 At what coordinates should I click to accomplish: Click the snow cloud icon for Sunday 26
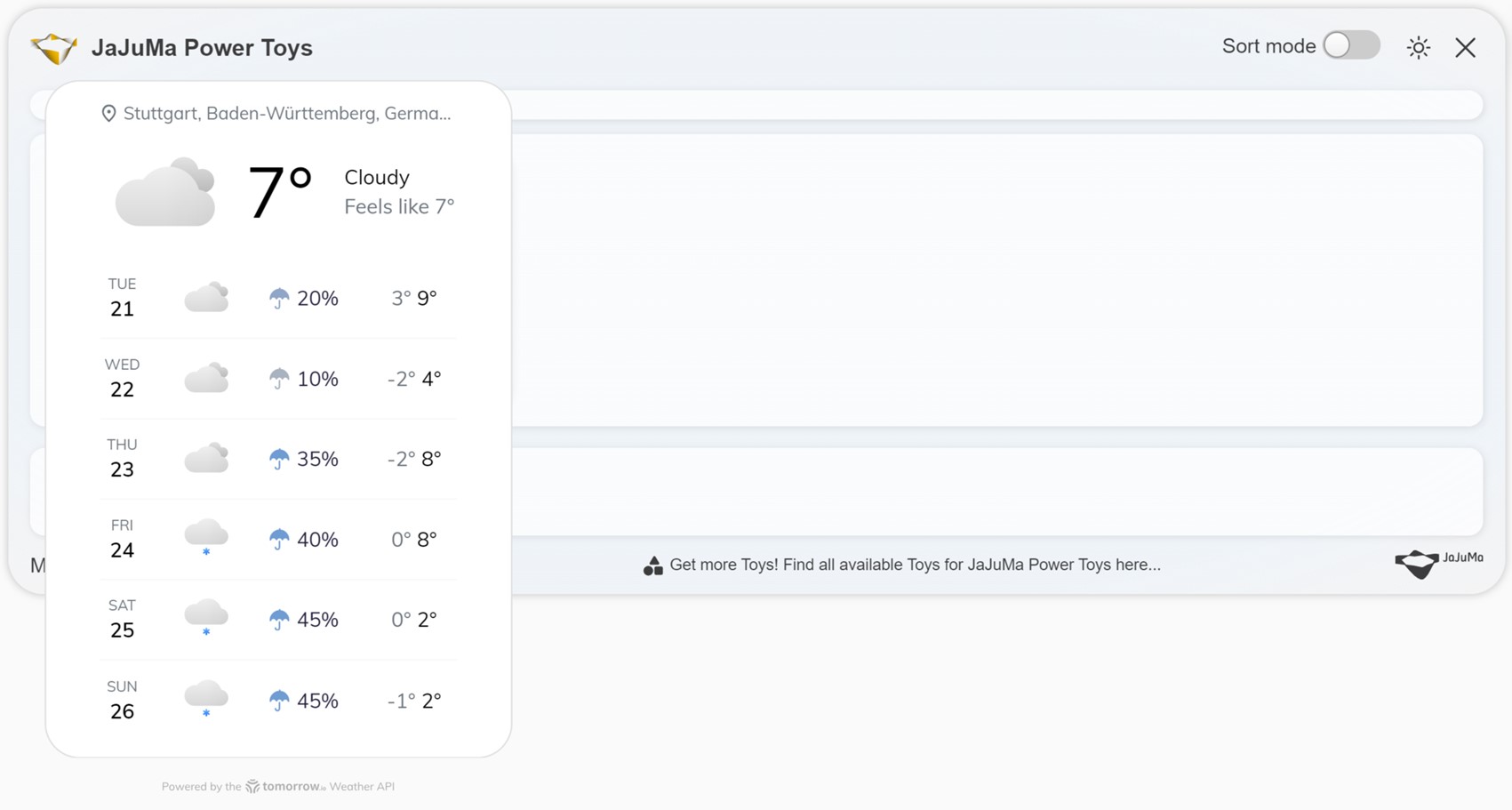tap(206, 699)
